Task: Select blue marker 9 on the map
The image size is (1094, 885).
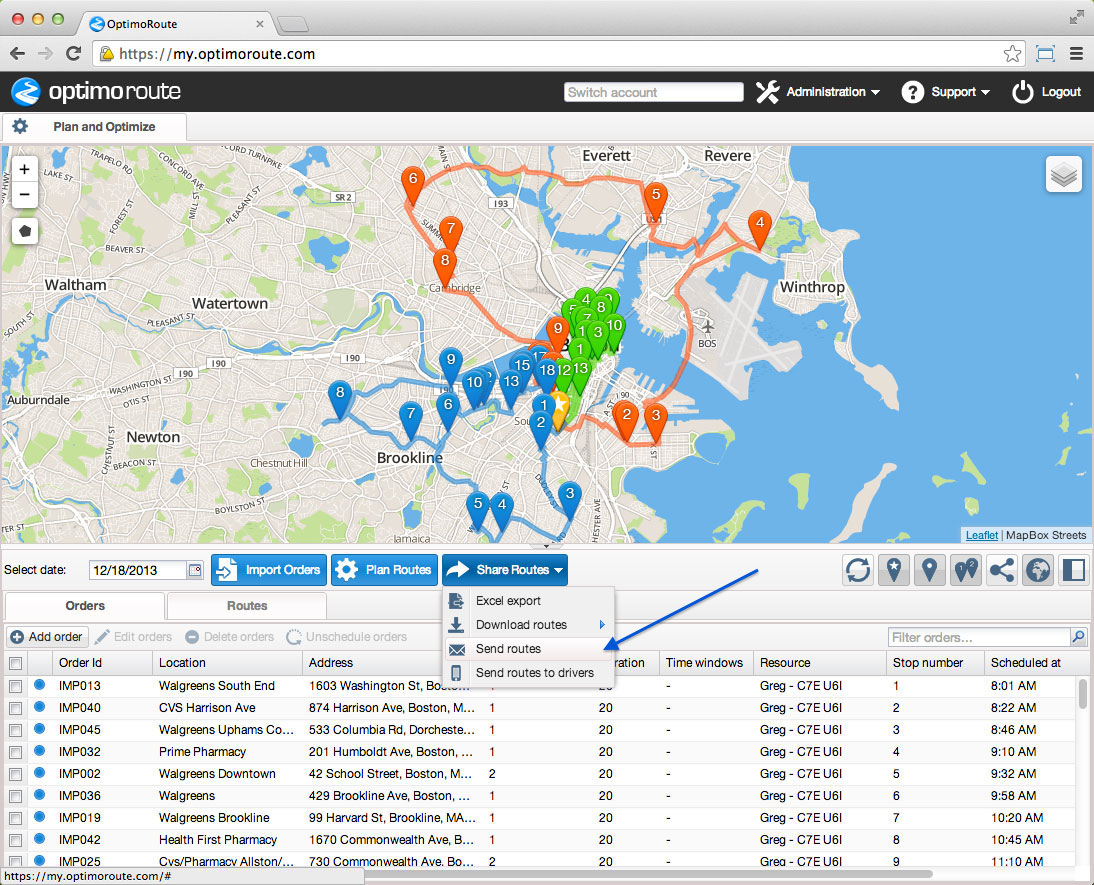Action: pos(451,365)
